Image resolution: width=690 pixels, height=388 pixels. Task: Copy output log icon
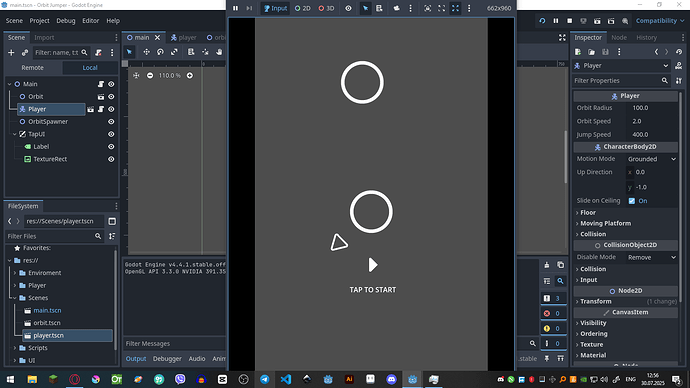(x=560, y=265)
